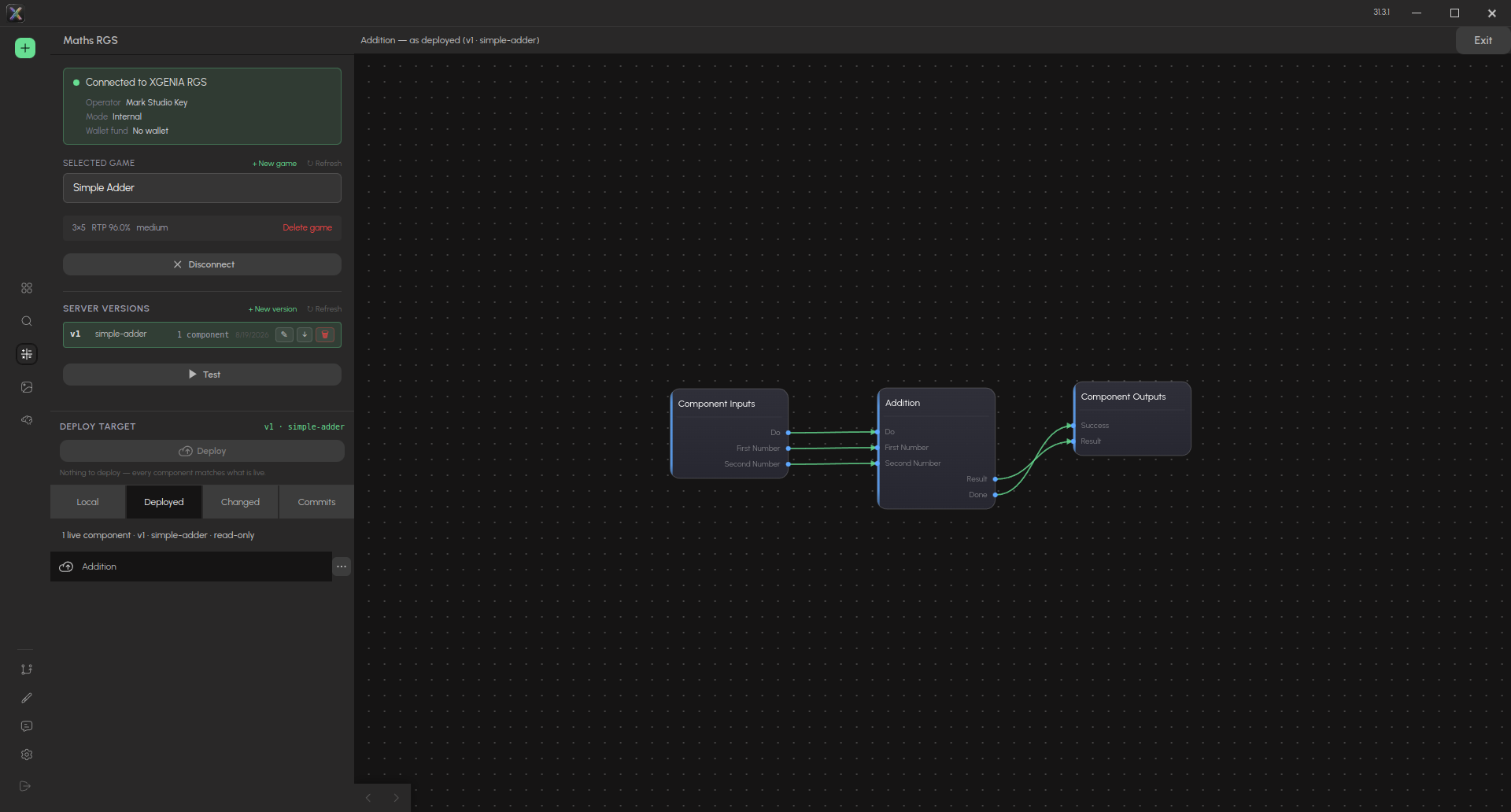This screenshot has width=1511, height=812.
Task: Open the git branch sidebar icon
Action: pos(27,670)
